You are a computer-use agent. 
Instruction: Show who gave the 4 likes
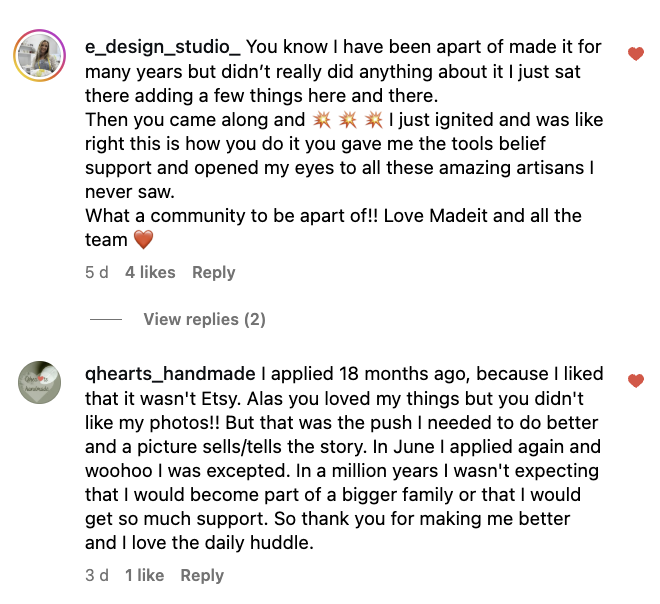(x=150, y=272)
